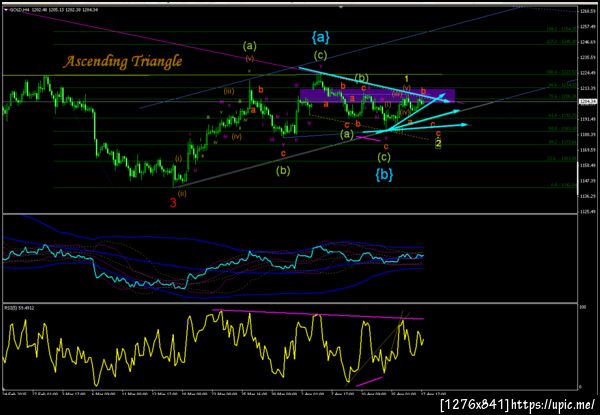Viewport: 600px width, 415px height.
Task: Select the yellow 1 wave label
Action: point(407,79)
